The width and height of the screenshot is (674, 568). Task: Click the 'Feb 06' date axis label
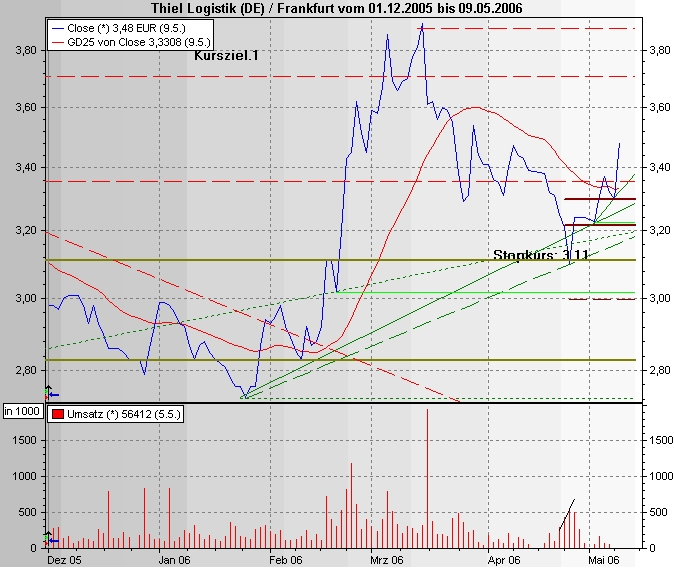(x=285, y=560)
